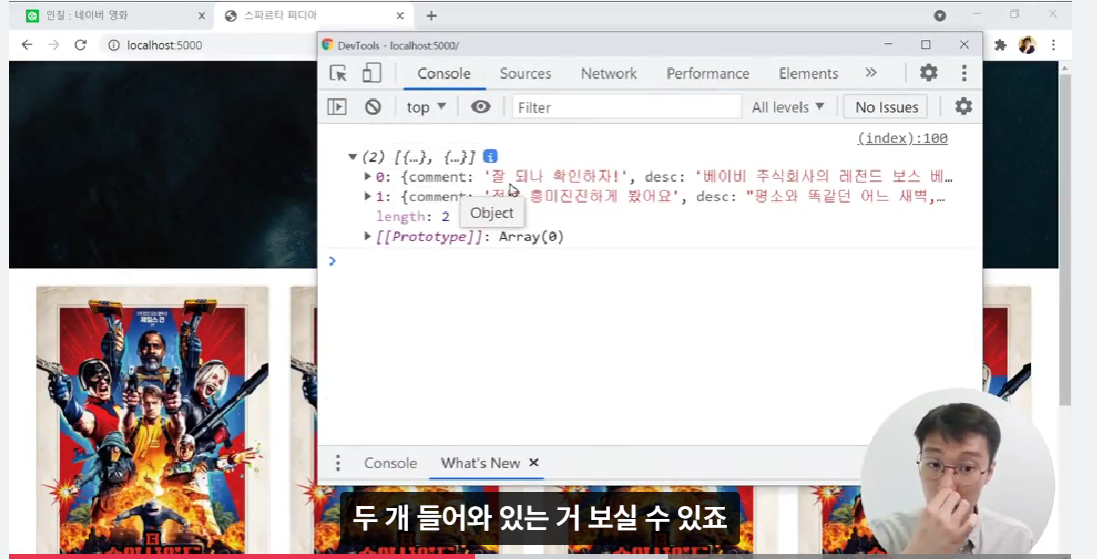The image size is (1097, 559).
Task: Switch to the Sources tab
Action: tap(525, 73)
